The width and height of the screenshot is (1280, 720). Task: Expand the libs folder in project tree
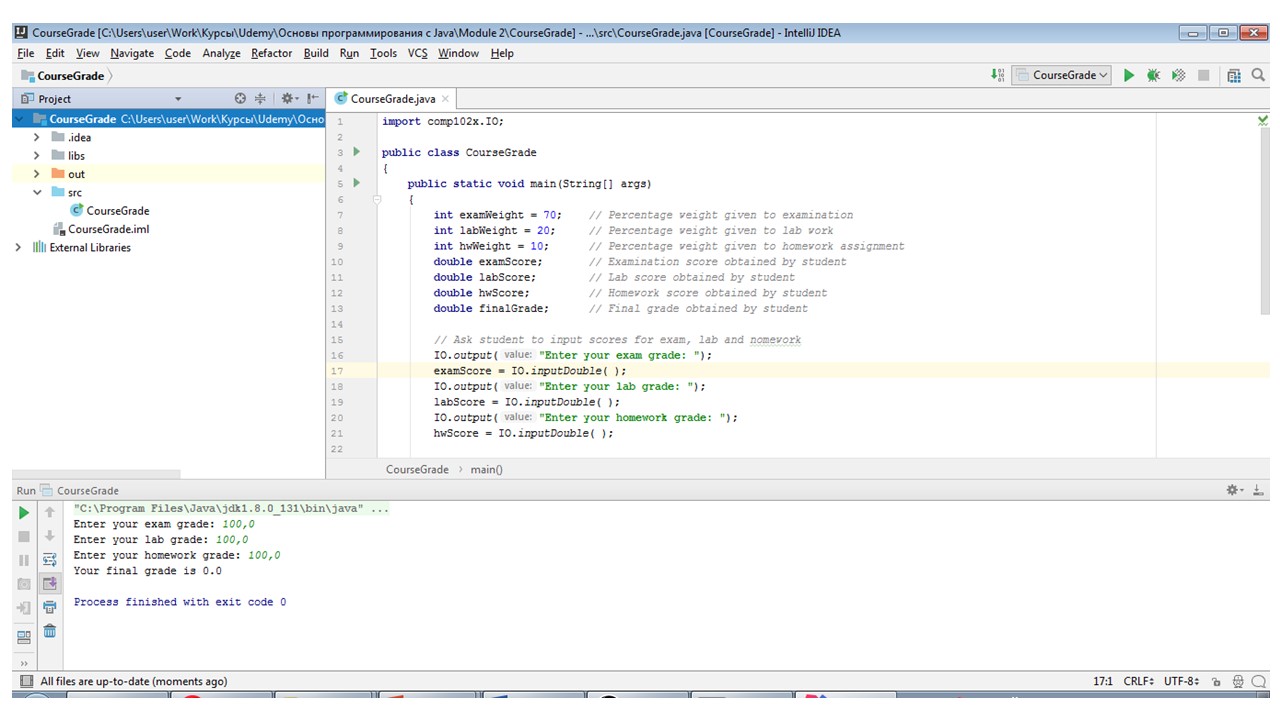[x=37, y=156]
